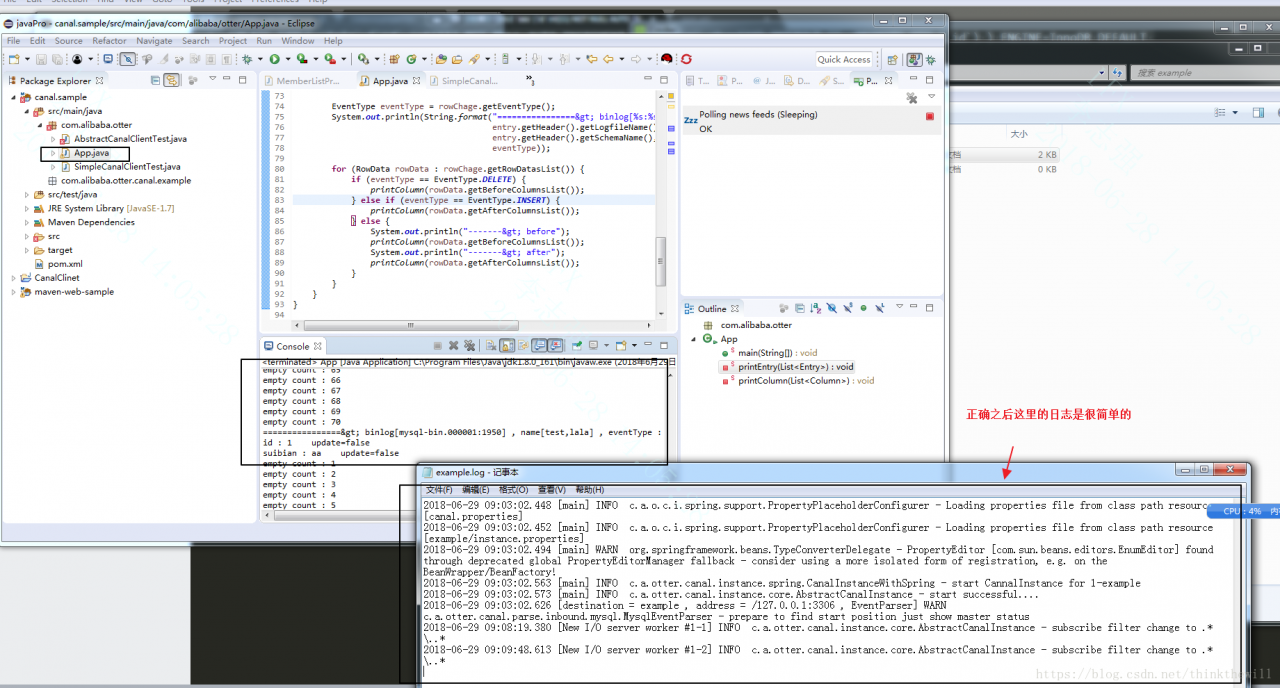Collapse the src/main/java folder node
The width and height of the screenshot is (1280, 688).
coord(26,111)
